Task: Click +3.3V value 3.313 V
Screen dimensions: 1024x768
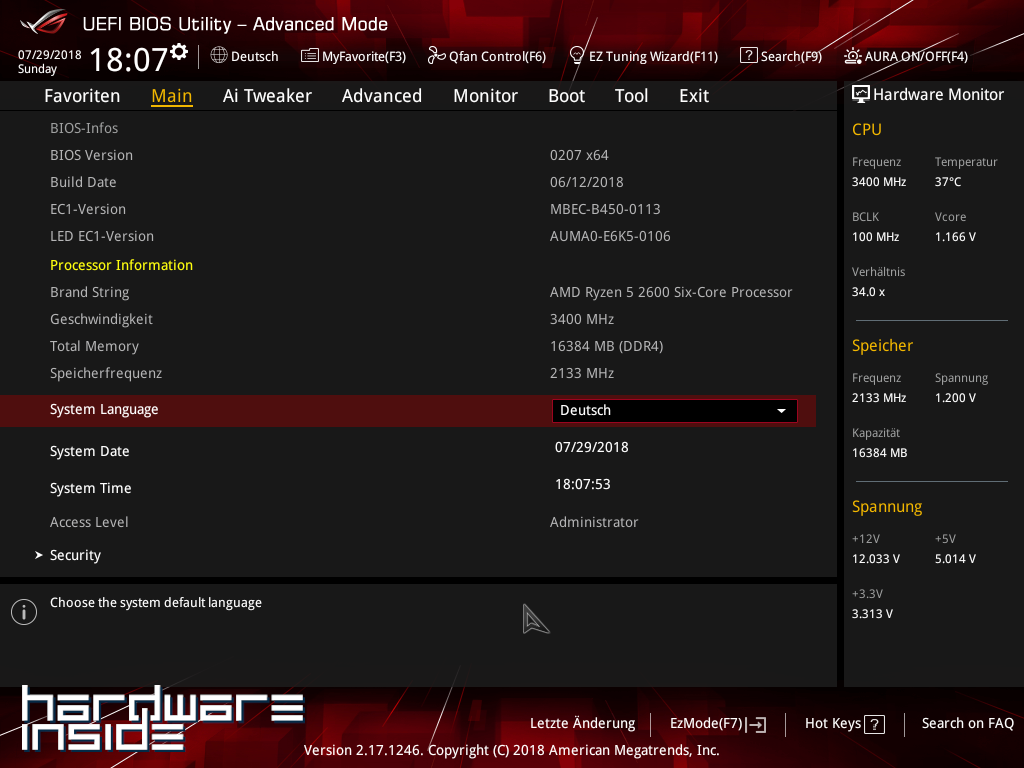Action: pos(872,614)
